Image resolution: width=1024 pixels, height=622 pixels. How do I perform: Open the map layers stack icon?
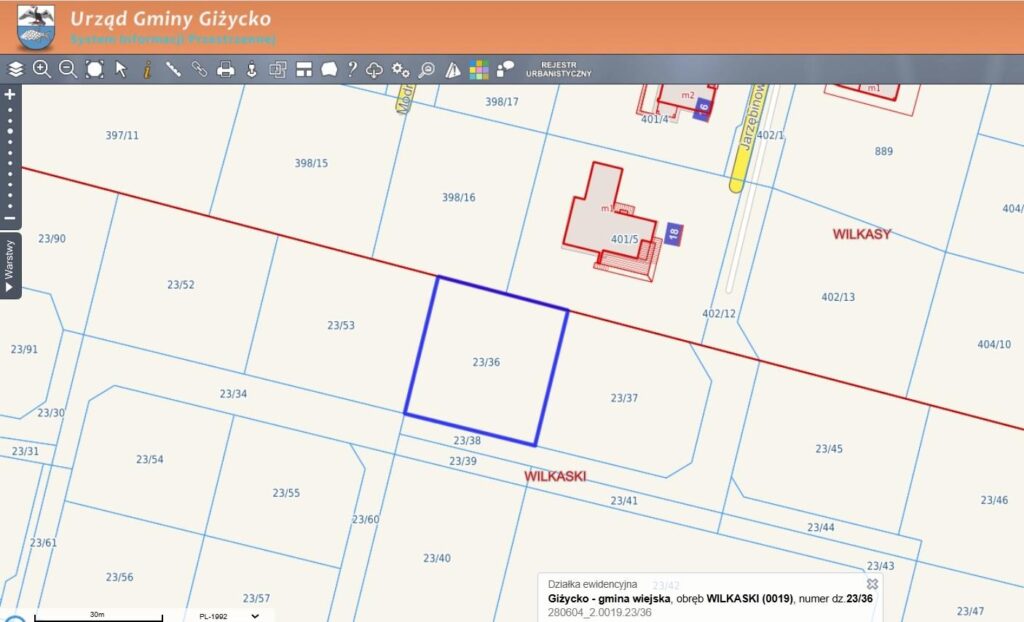coord(15,69)
